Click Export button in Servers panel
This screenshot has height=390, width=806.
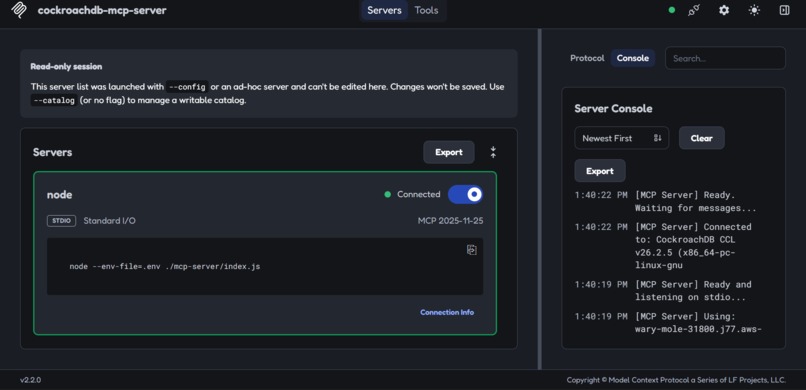pos(449,152)
